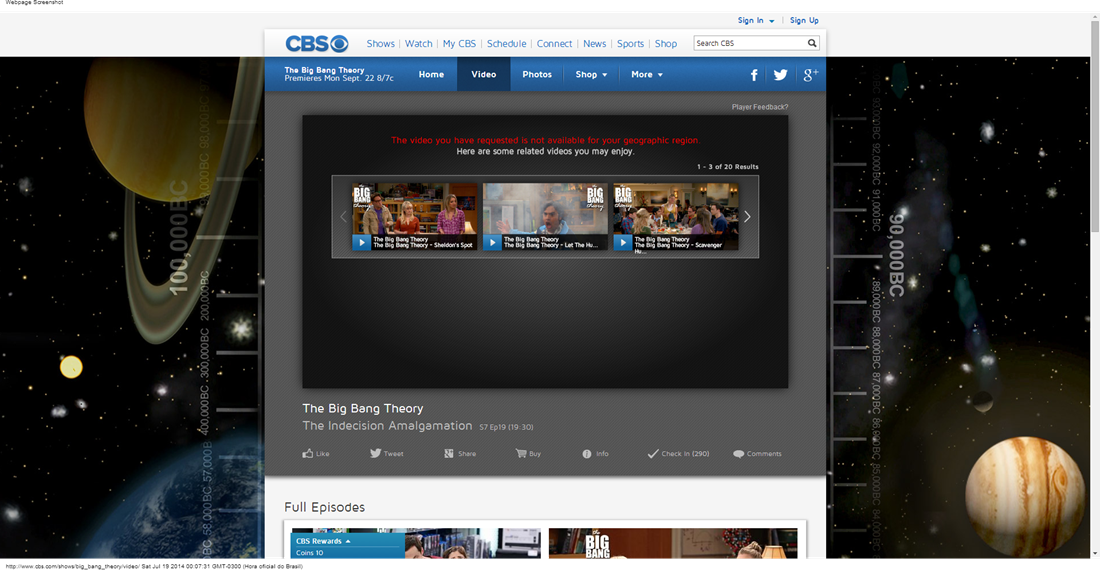This screenshot has height=570, width=1100.
Task: Share this episode
Action: point(460,454)
